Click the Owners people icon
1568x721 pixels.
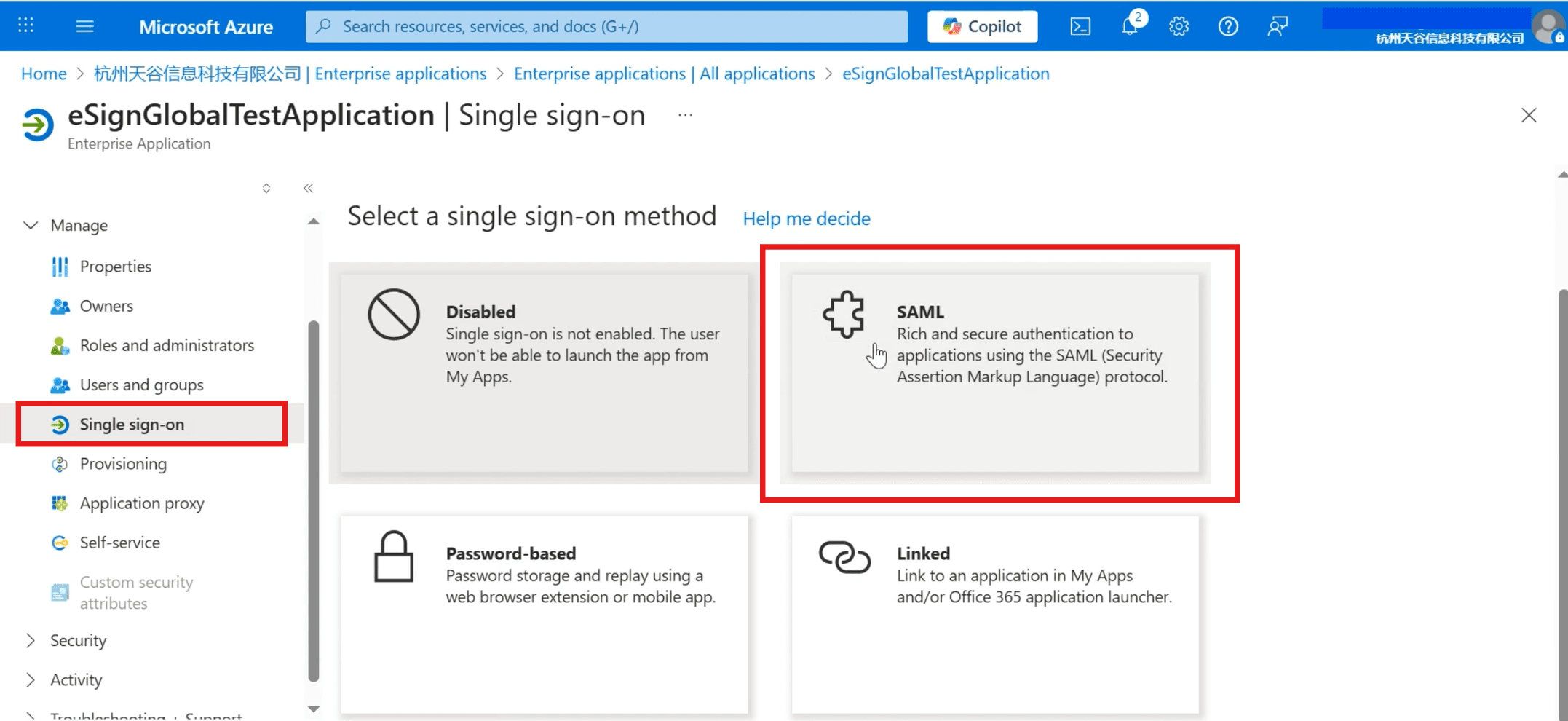[60, 306]
